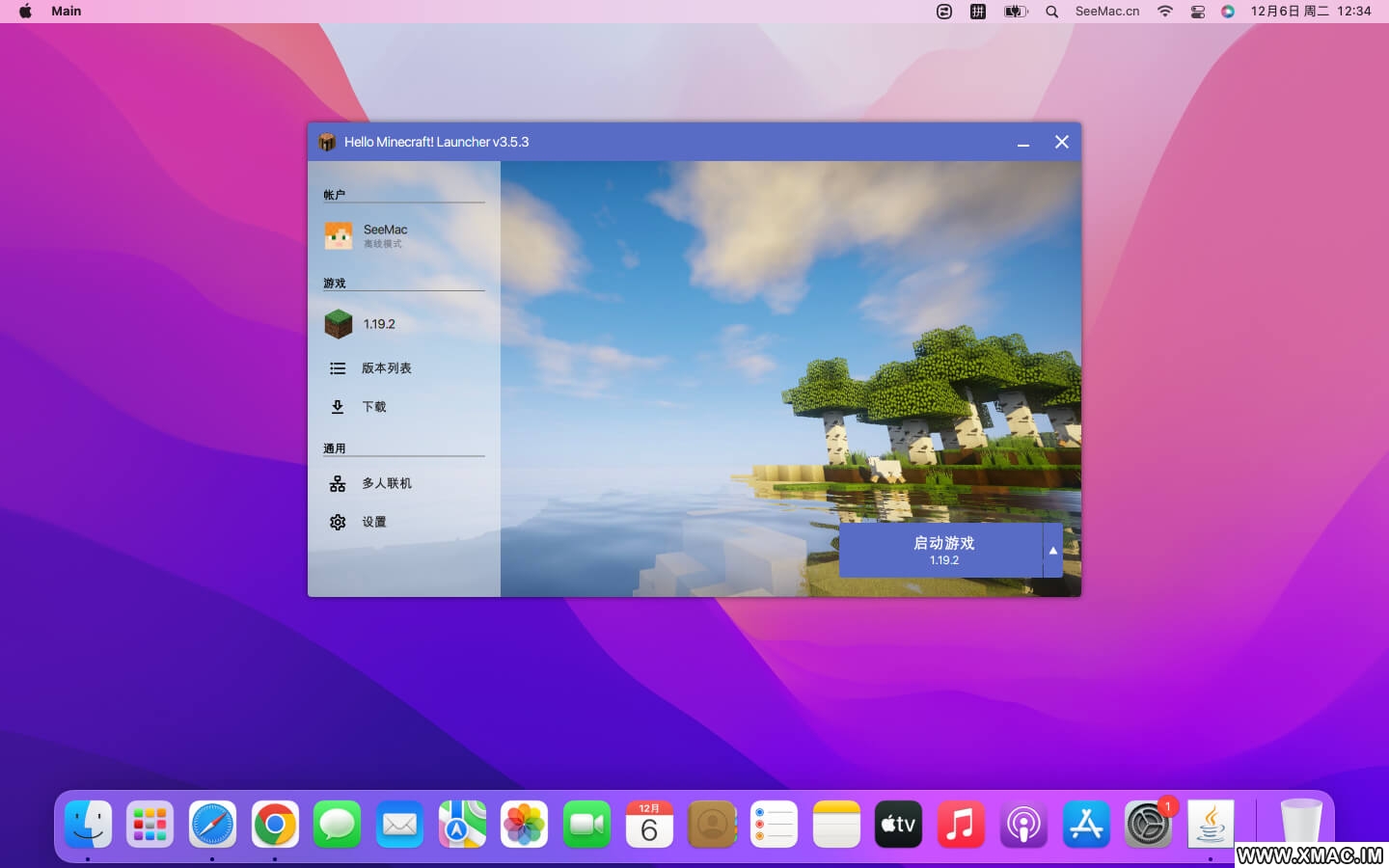This screenshot has height=868, width=1389.
Task: Open App Store from the Dock
Action: 1086,825
